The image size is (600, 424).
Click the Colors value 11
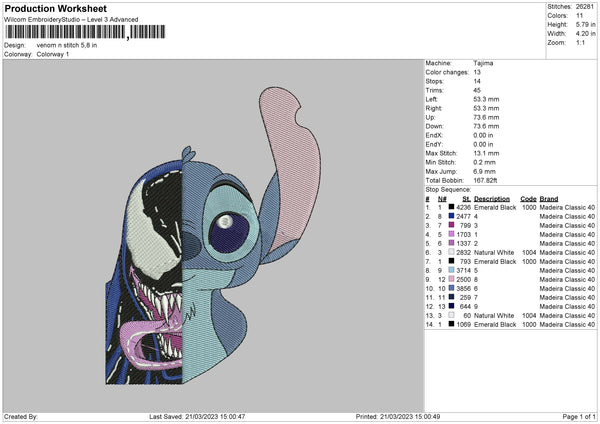click(579, 16)
